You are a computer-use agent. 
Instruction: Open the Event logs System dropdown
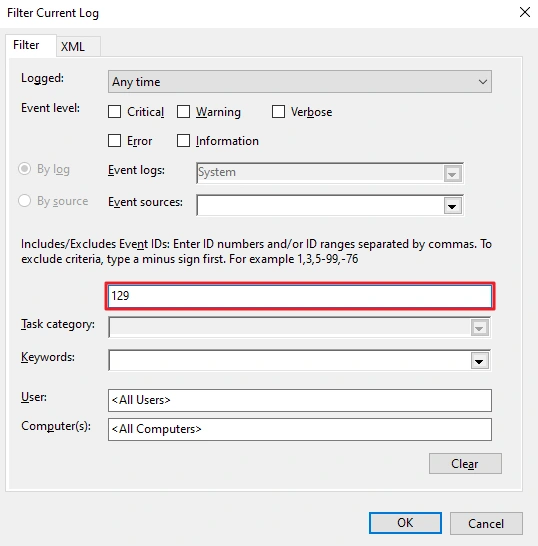pyautogui.click(x=452, y=173)
